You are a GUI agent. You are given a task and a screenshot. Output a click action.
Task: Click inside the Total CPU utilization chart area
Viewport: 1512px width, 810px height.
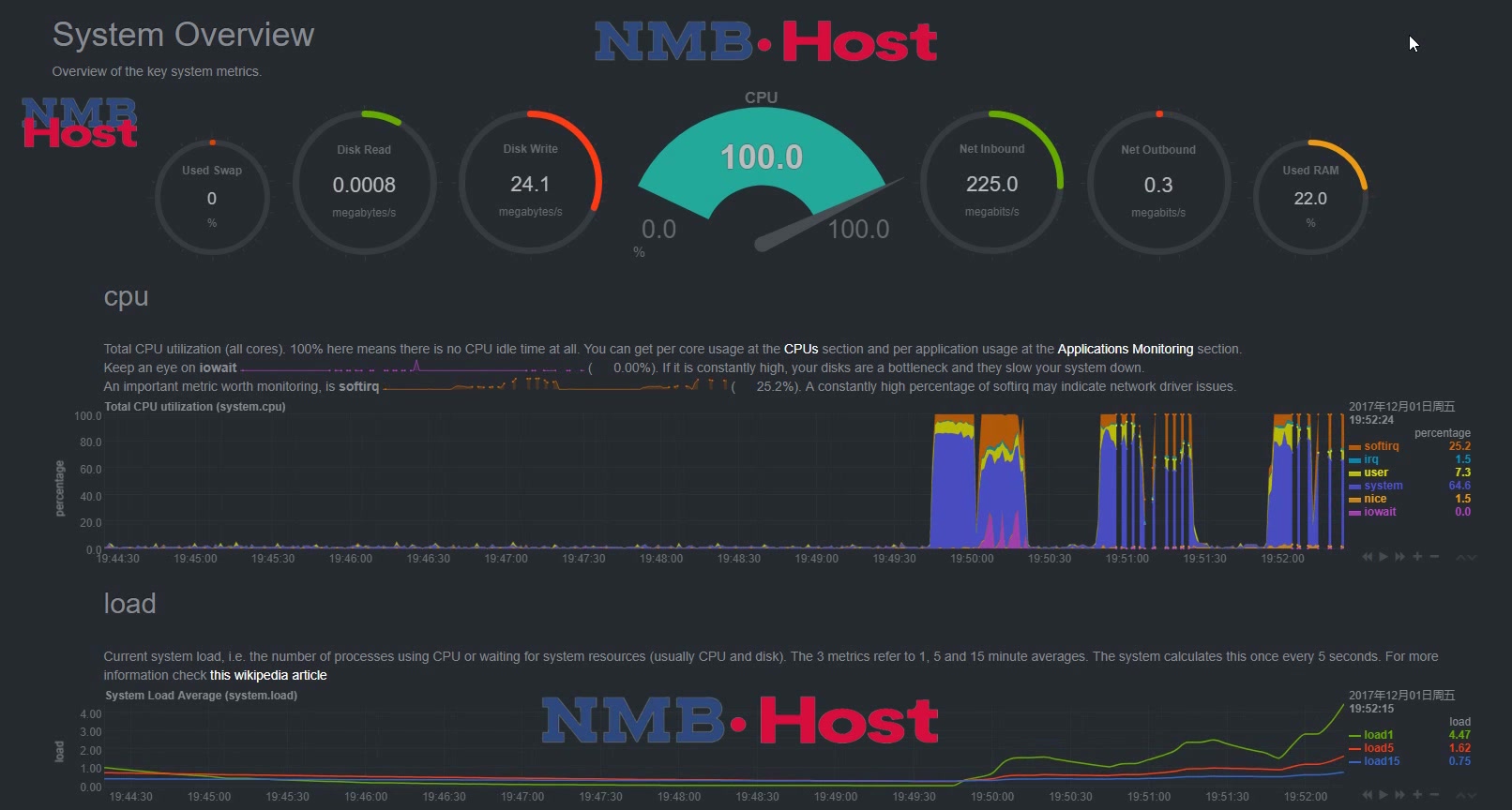[x=722, y=481]
